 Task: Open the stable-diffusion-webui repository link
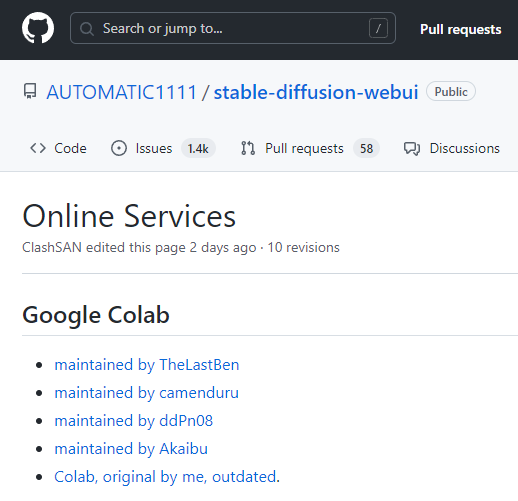tap(316, 92)
